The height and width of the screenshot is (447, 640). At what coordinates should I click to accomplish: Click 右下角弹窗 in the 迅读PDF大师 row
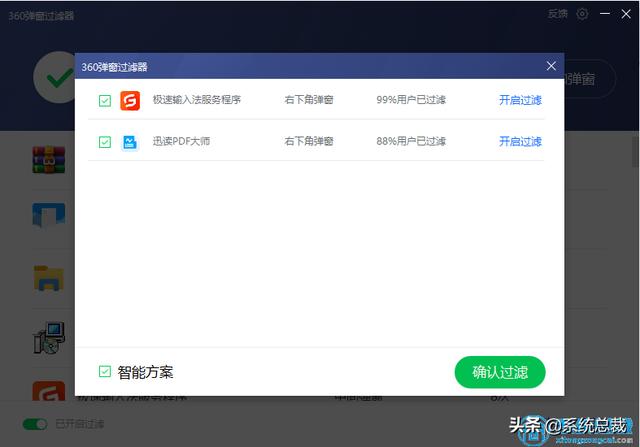pos(309,142)
